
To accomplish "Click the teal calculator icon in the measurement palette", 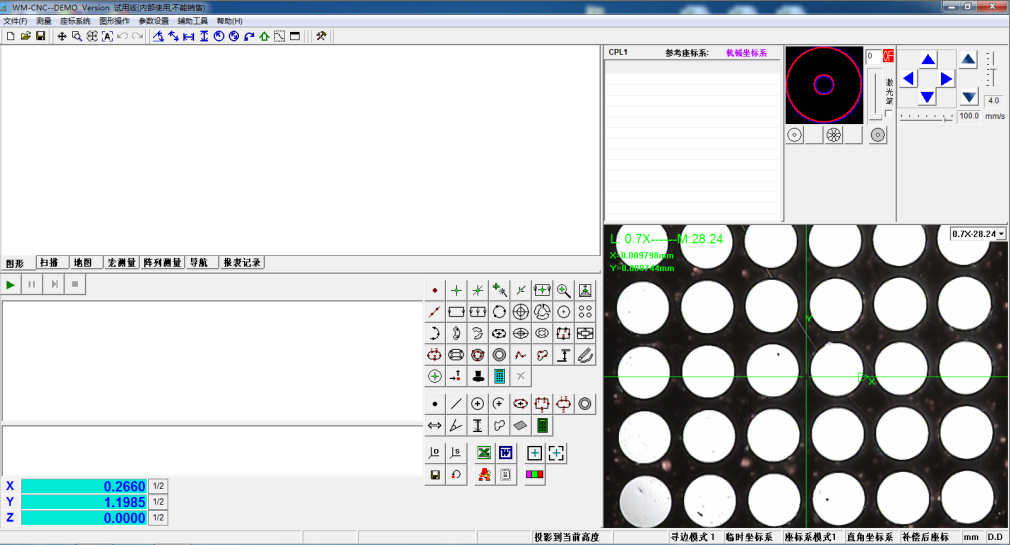I will [x=499, y=376].
